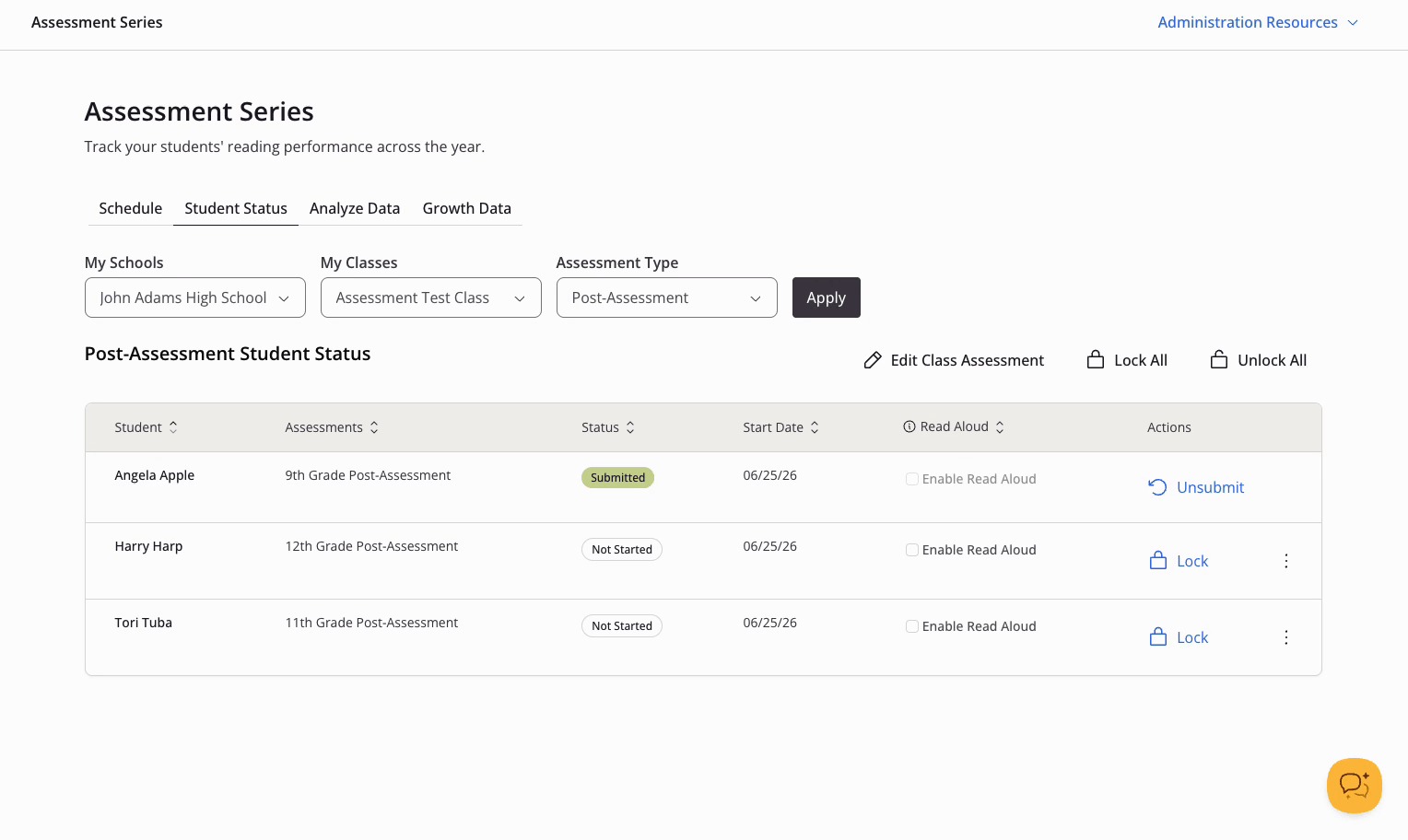
Task: Click Harry Harp's start date 06/25/26
Action: pos(770,546)
